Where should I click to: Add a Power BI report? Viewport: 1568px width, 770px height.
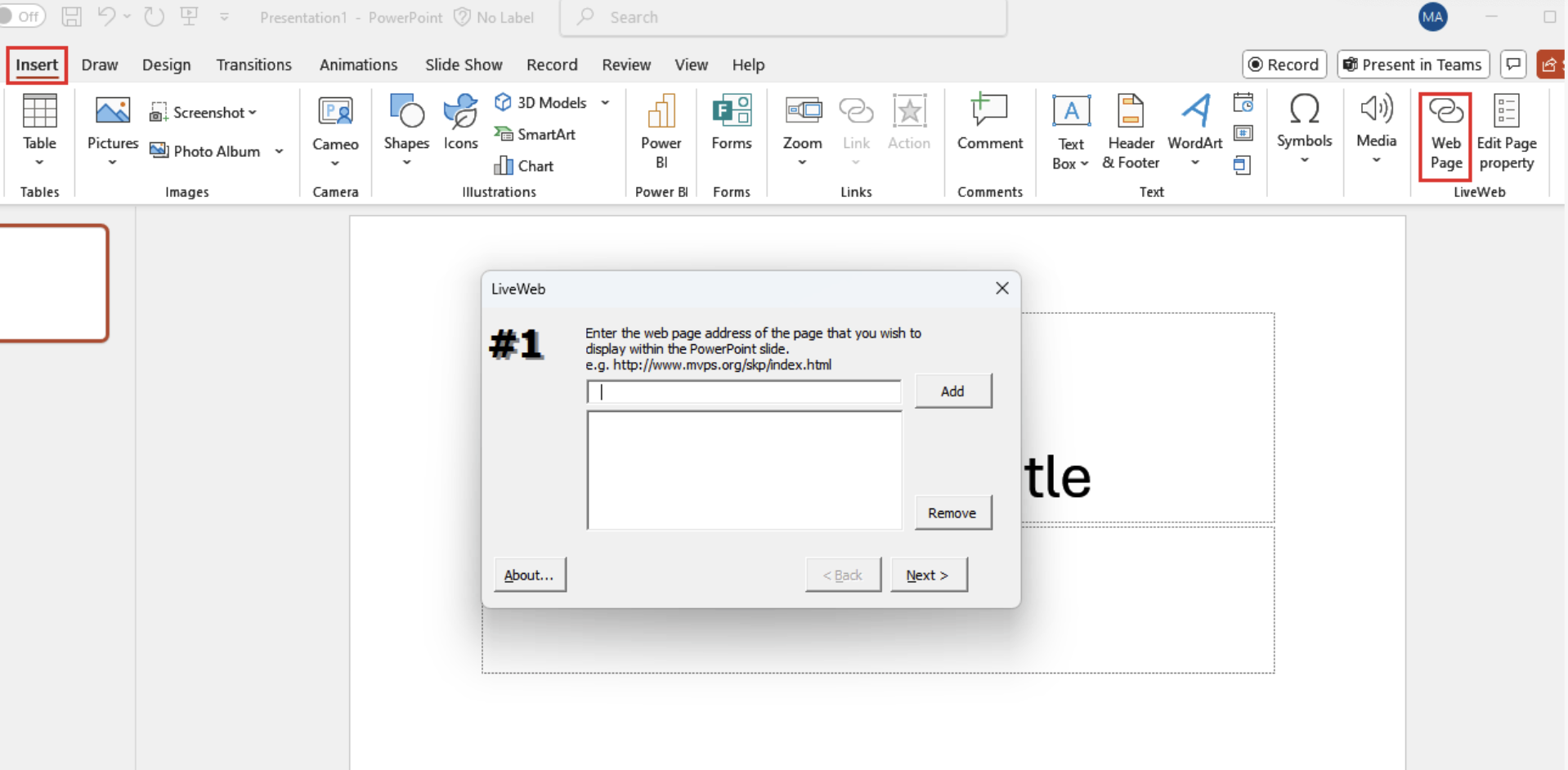661,131
